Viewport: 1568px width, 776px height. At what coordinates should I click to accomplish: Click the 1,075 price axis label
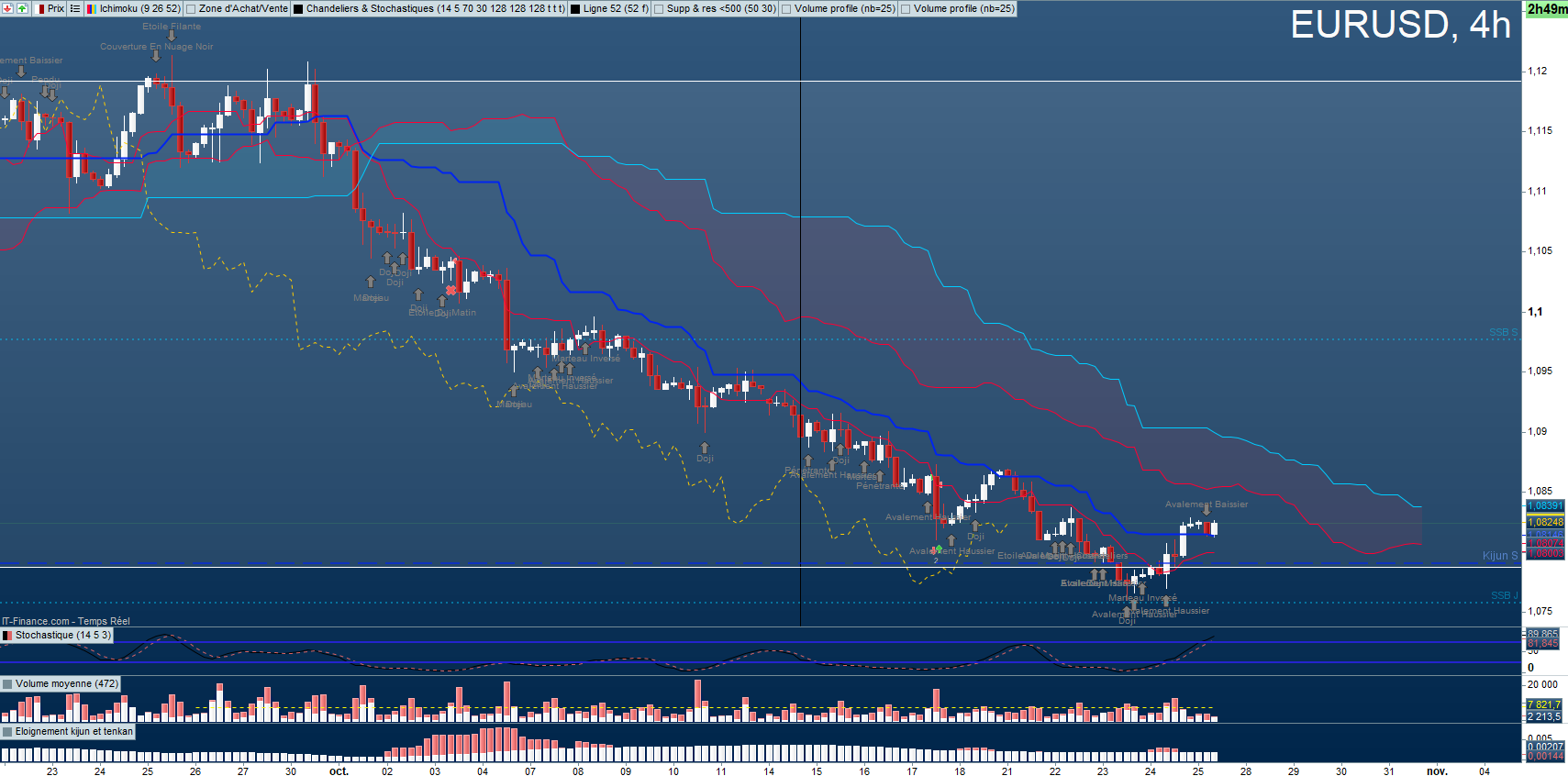point(1540,611)
